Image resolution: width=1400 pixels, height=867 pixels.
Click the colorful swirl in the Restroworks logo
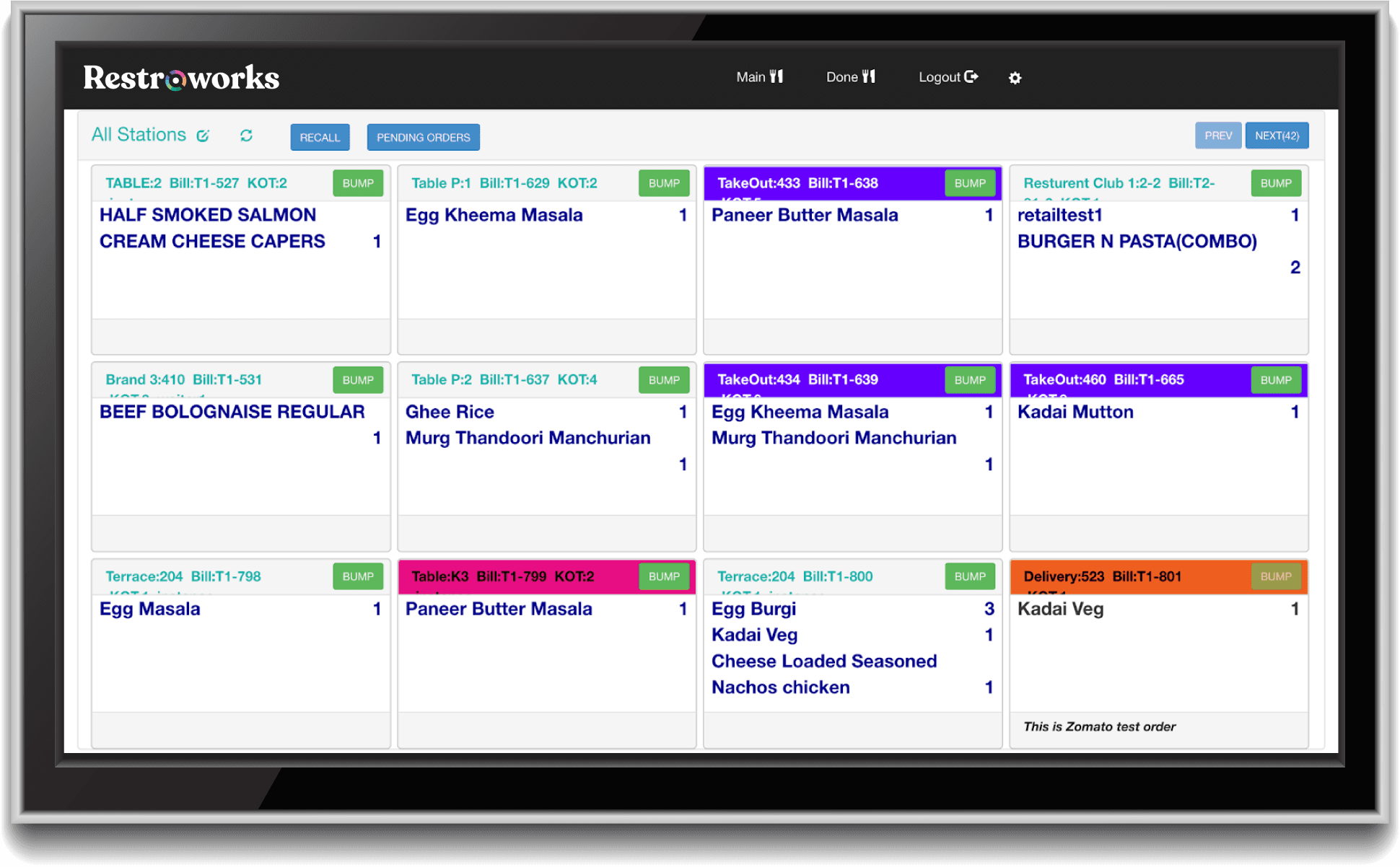[175, 81]
